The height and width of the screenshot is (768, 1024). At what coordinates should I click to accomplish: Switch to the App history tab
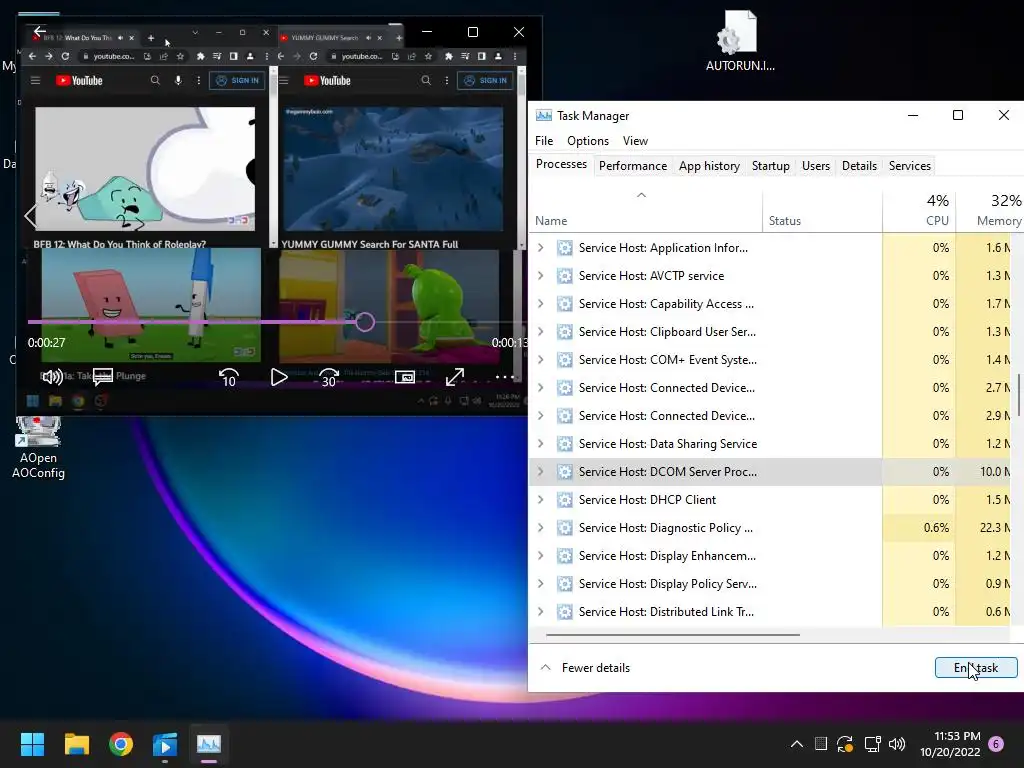point(709,166)
